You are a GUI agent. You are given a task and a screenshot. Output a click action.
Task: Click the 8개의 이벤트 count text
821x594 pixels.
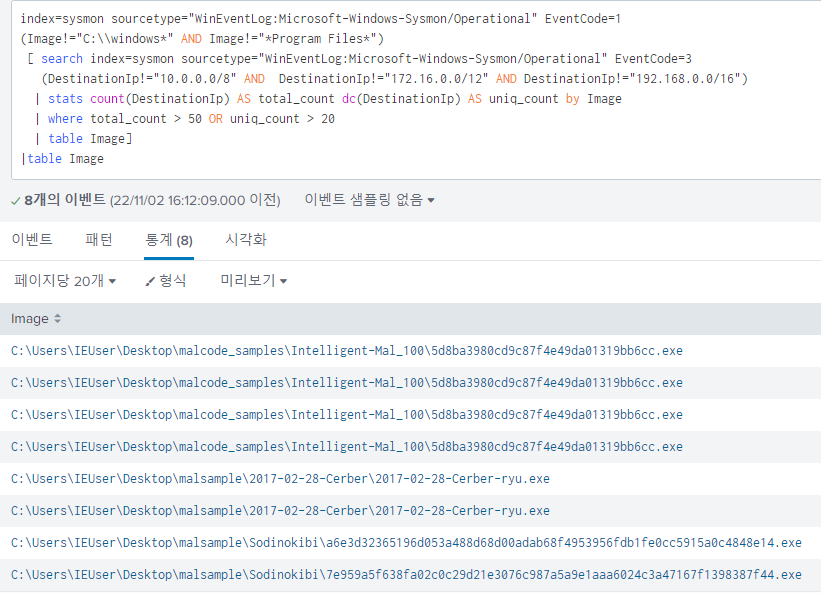coord(65,200)
